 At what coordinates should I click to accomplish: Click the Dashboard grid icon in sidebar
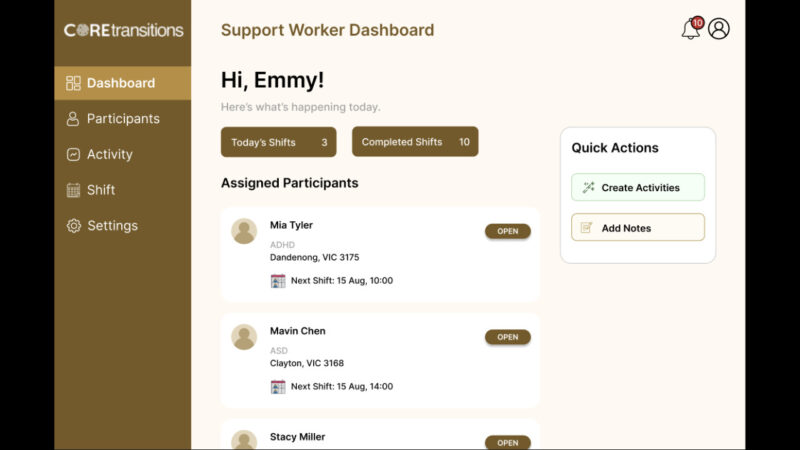click(73, 83)
